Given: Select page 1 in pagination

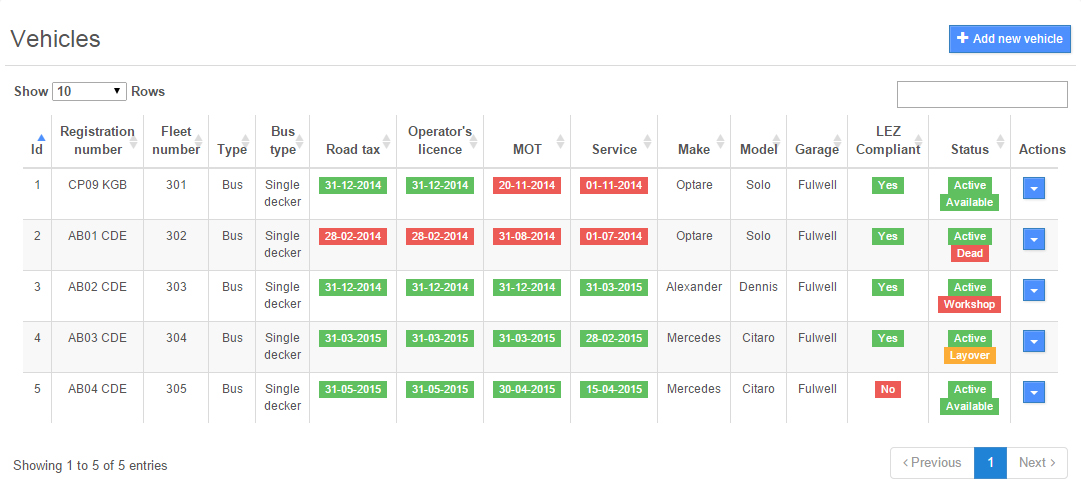Looking at the screenshot, I should tap(990, 463).
